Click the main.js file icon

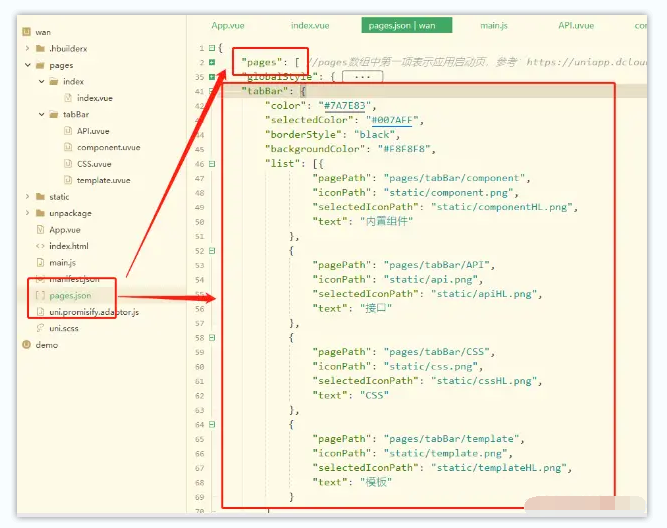tap(40, 262)
